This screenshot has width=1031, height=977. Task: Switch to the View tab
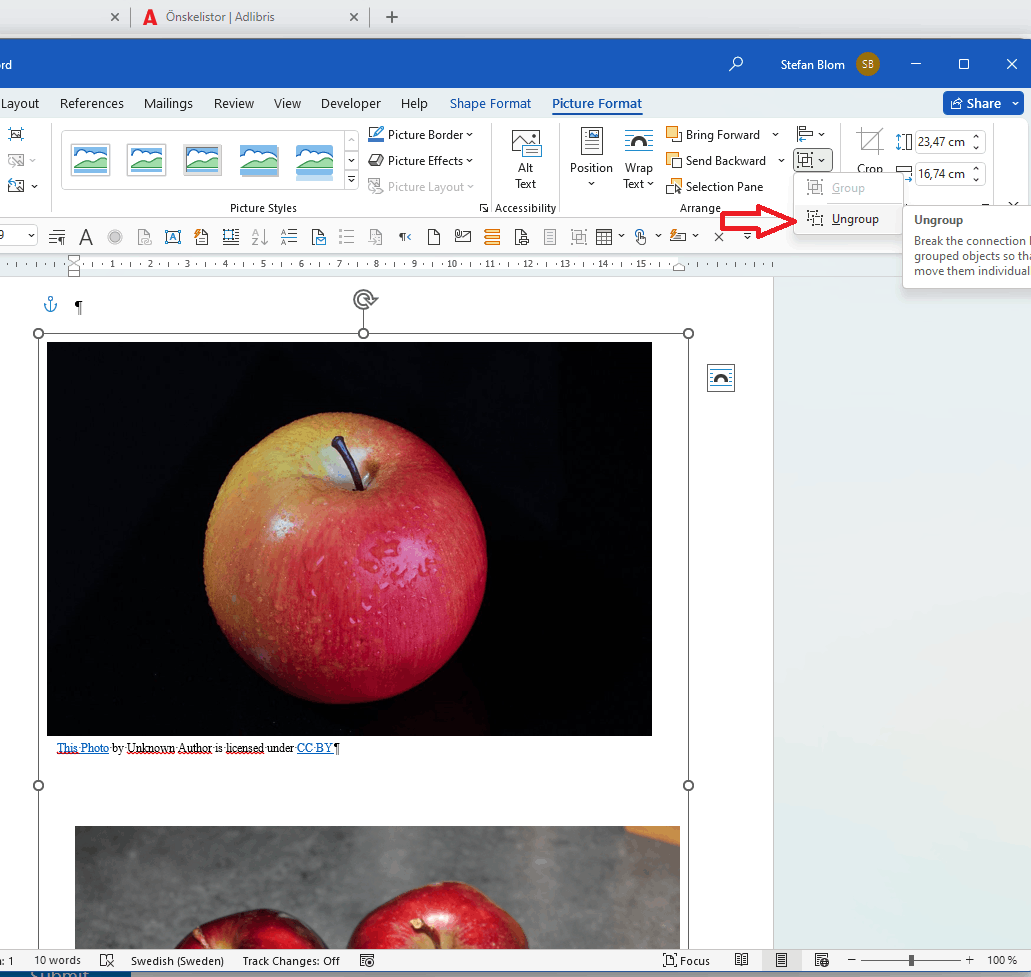pos(287,104)
